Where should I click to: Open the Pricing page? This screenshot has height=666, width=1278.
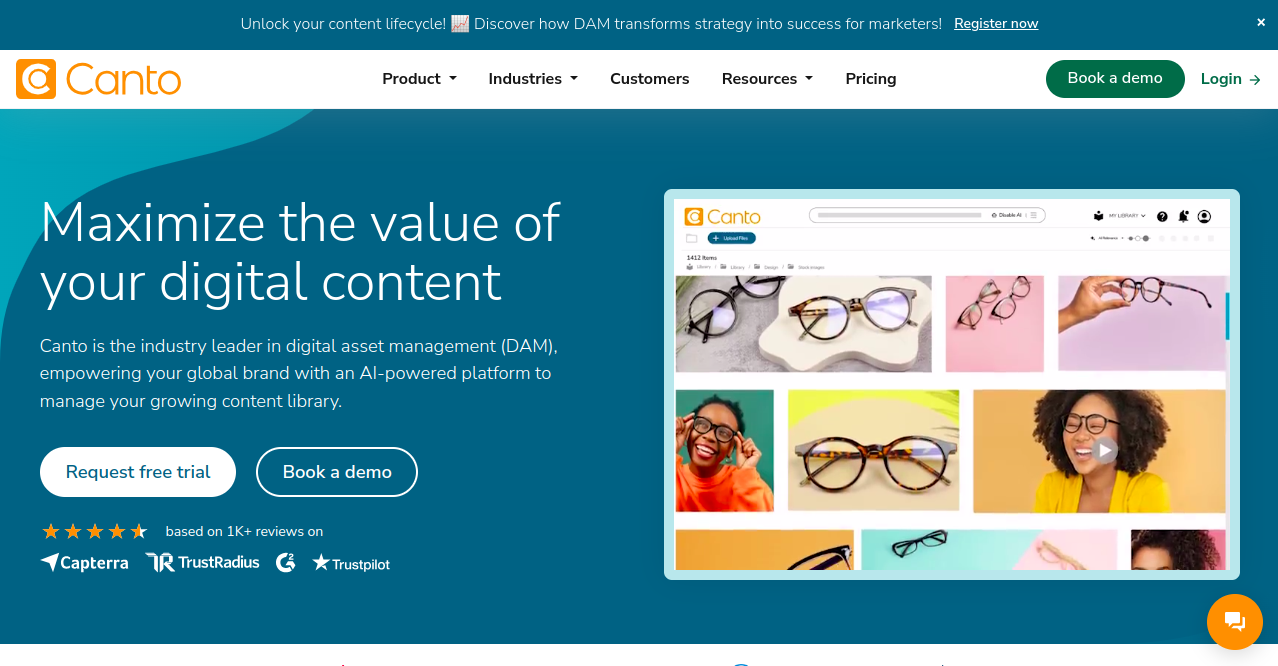click(871, 79)
